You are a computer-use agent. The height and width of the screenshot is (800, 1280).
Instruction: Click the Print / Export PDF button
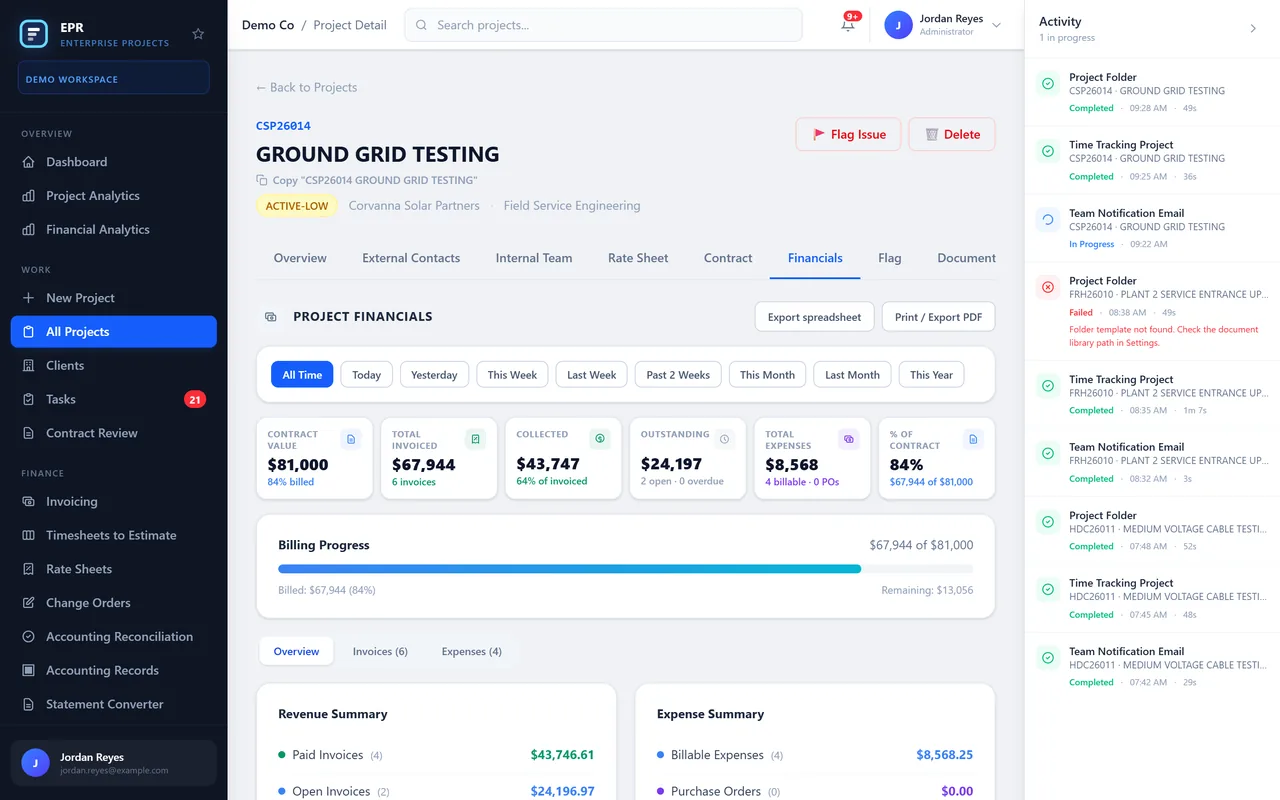pyautogui.click(x=938, y=317)
